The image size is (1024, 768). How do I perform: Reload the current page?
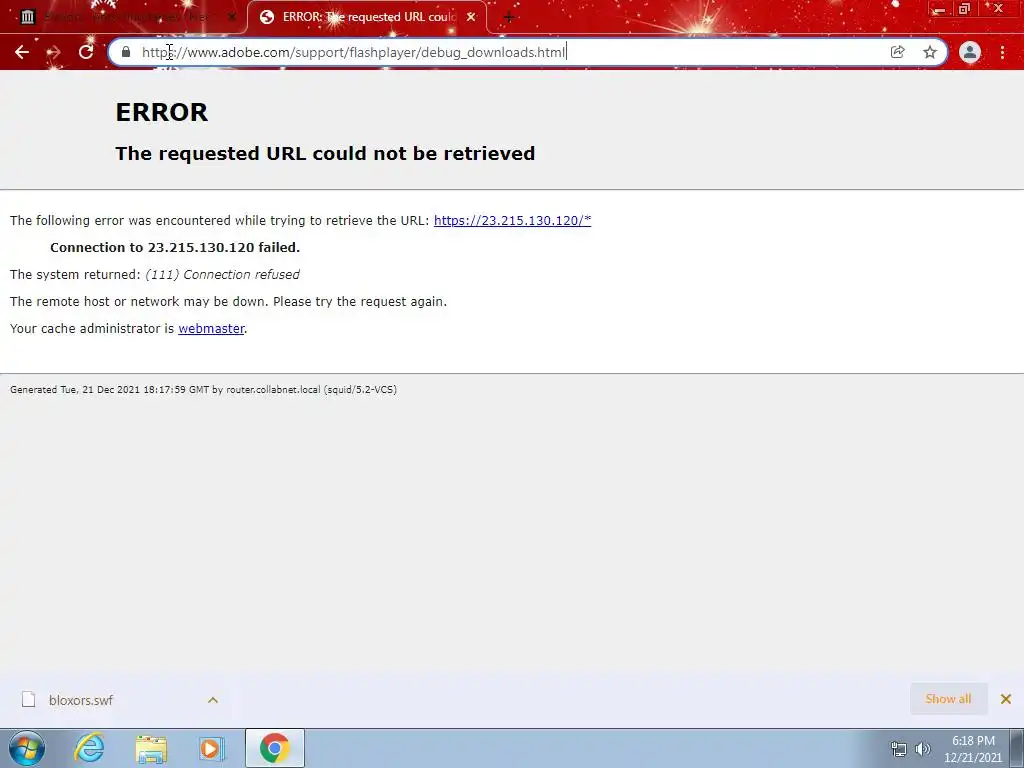tap(86, 52)
